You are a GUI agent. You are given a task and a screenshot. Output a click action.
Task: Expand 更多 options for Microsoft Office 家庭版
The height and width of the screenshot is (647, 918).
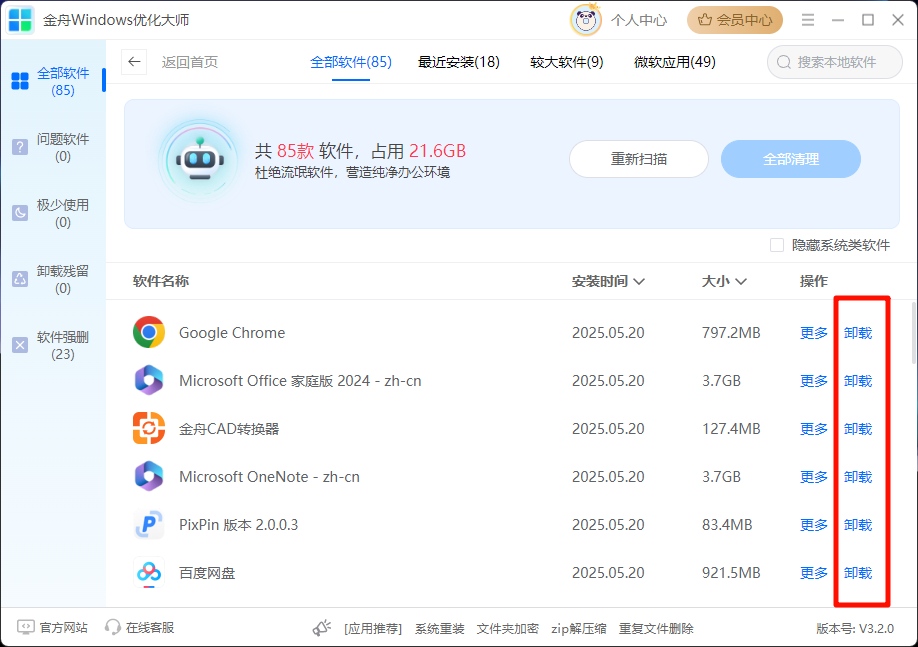click(x=814, y=381)
